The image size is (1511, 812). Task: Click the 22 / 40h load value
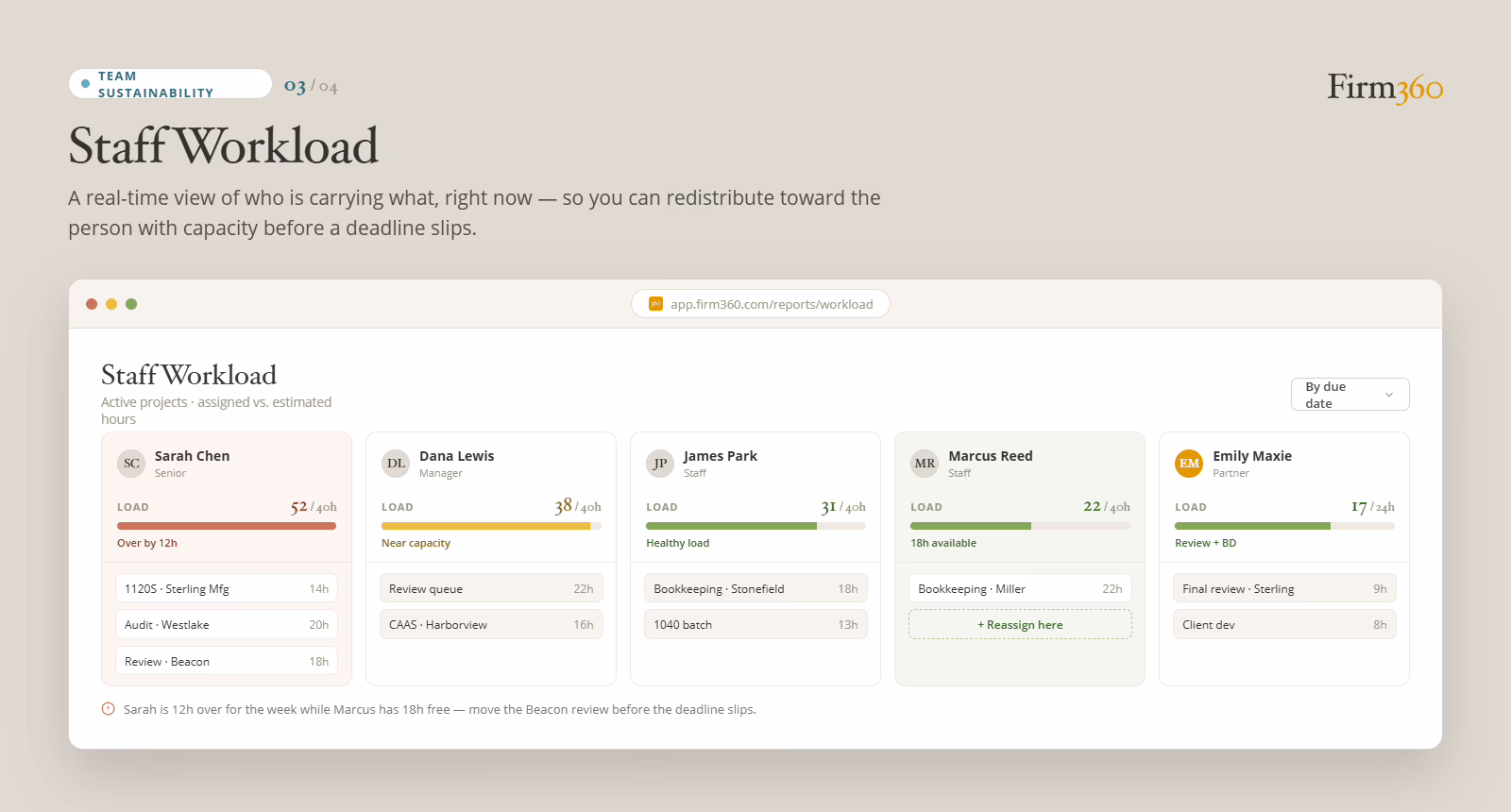pos(1107,507)
